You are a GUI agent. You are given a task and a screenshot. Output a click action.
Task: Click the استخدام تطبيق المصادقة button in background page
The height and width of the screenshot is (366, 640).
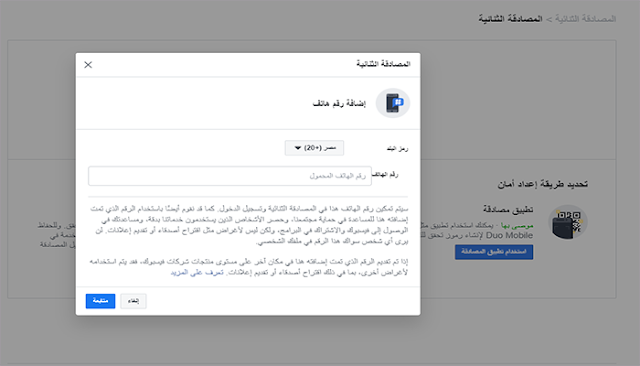[494, 252]
